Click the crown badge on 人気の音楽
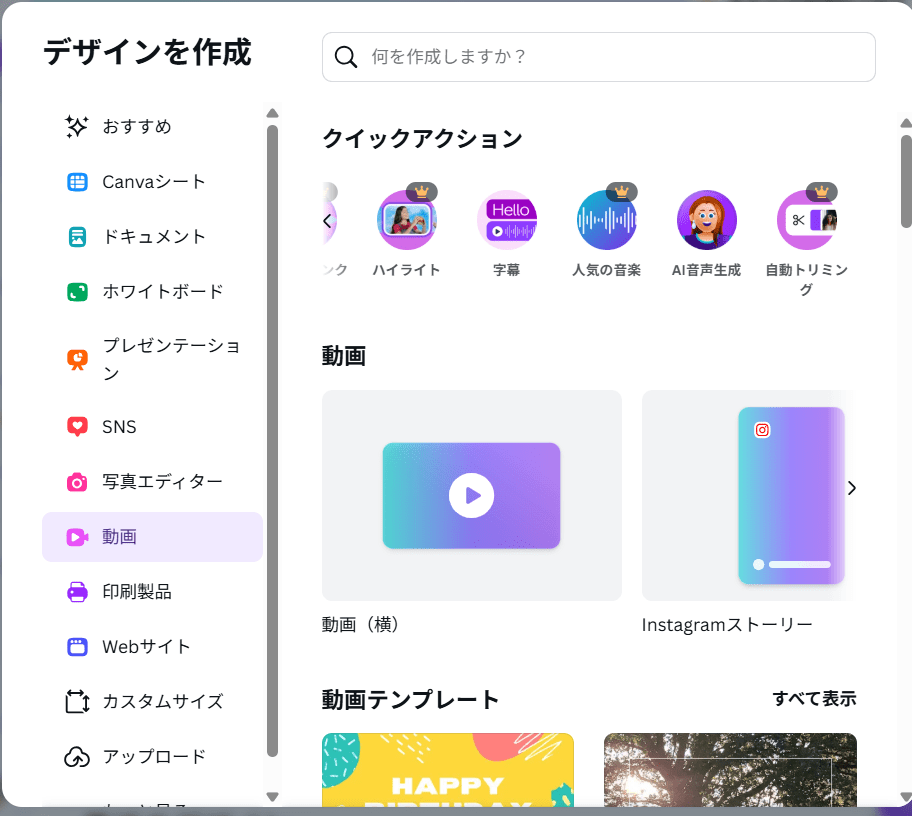Viewport: 912px width, 816px height. click(622, 191)
